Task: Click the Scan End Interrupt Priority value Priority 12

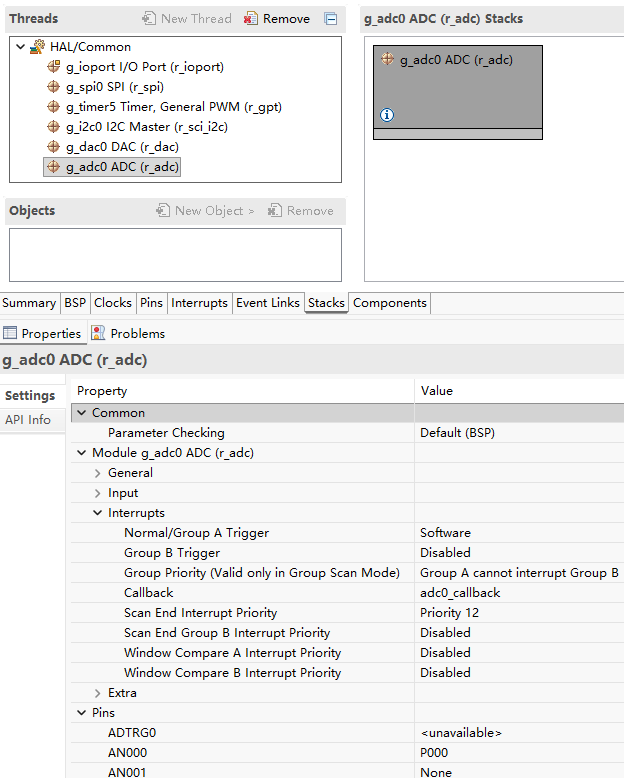Action: coord(519,613)
